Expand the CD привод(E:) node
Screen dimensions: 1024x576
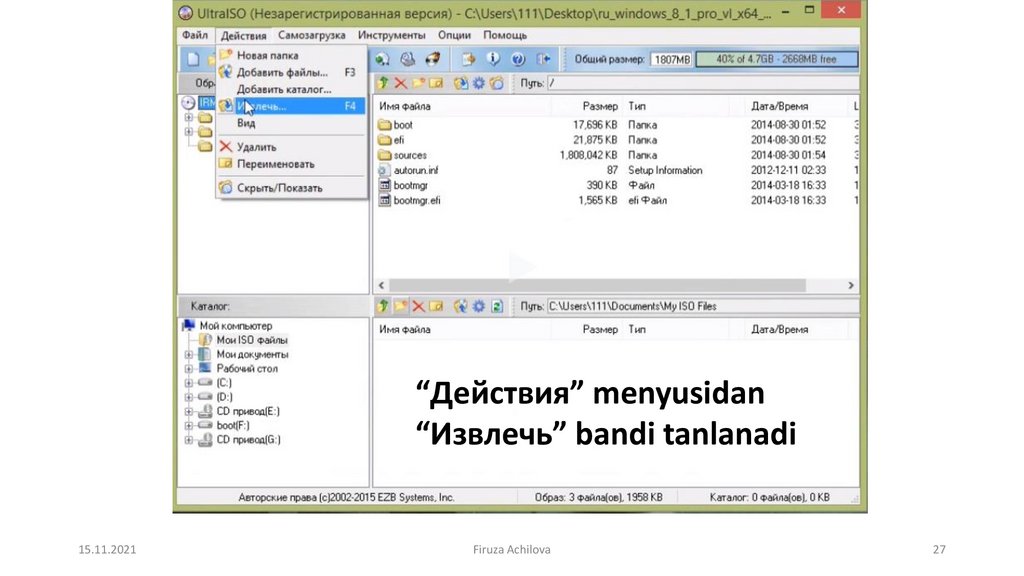point(189,411)
